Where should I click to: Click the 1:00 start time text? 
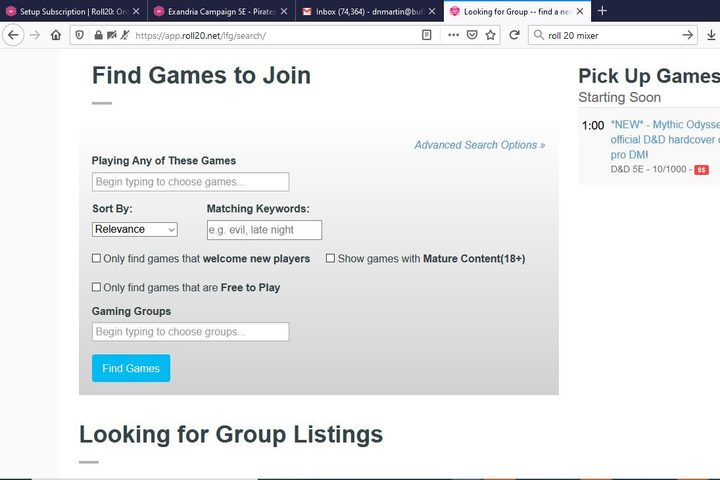click(593, 125)
